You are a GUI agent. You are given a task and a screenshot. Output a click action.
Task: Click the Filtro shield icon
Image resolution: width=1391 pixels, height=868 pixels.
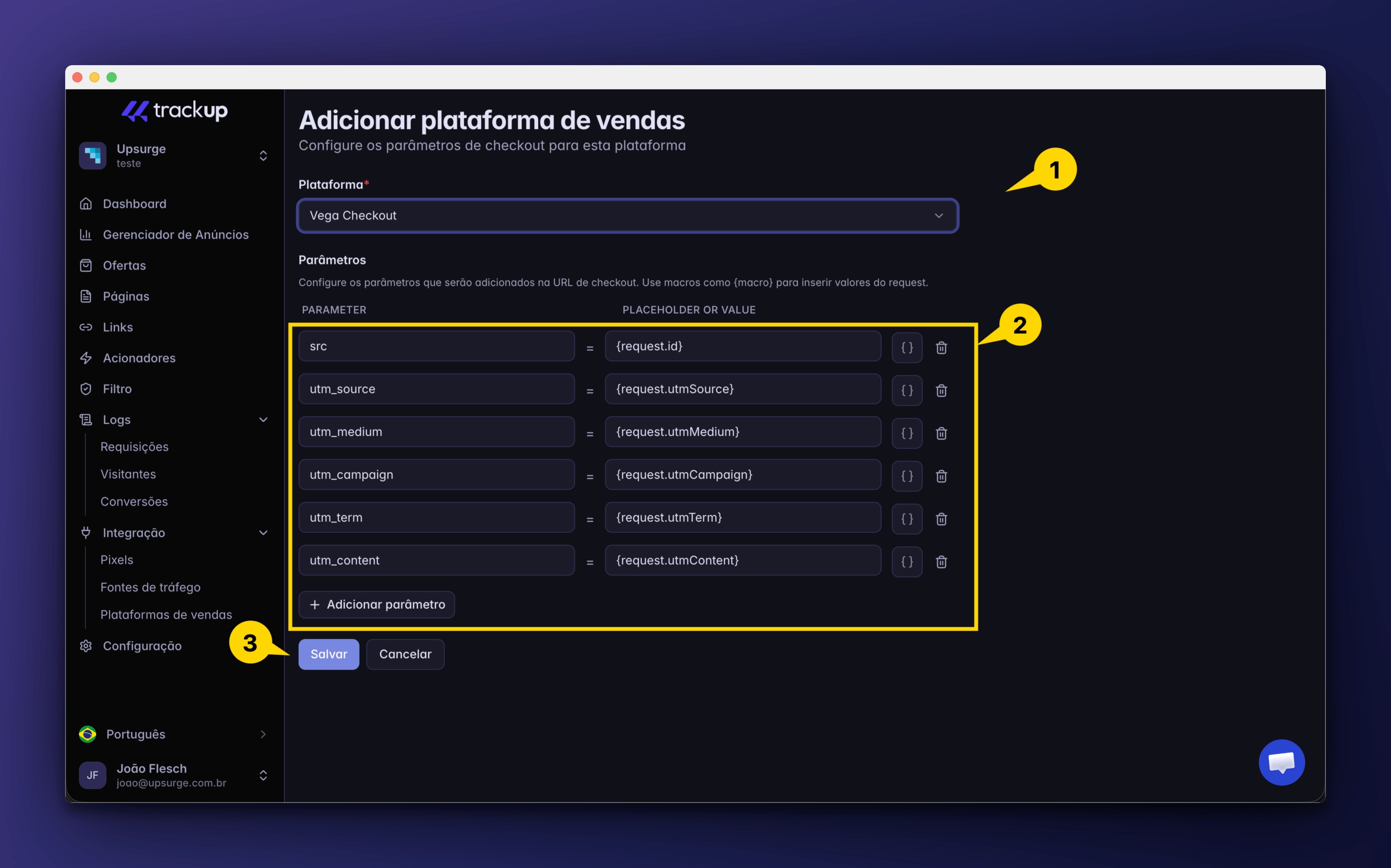(x=86, y=389)
